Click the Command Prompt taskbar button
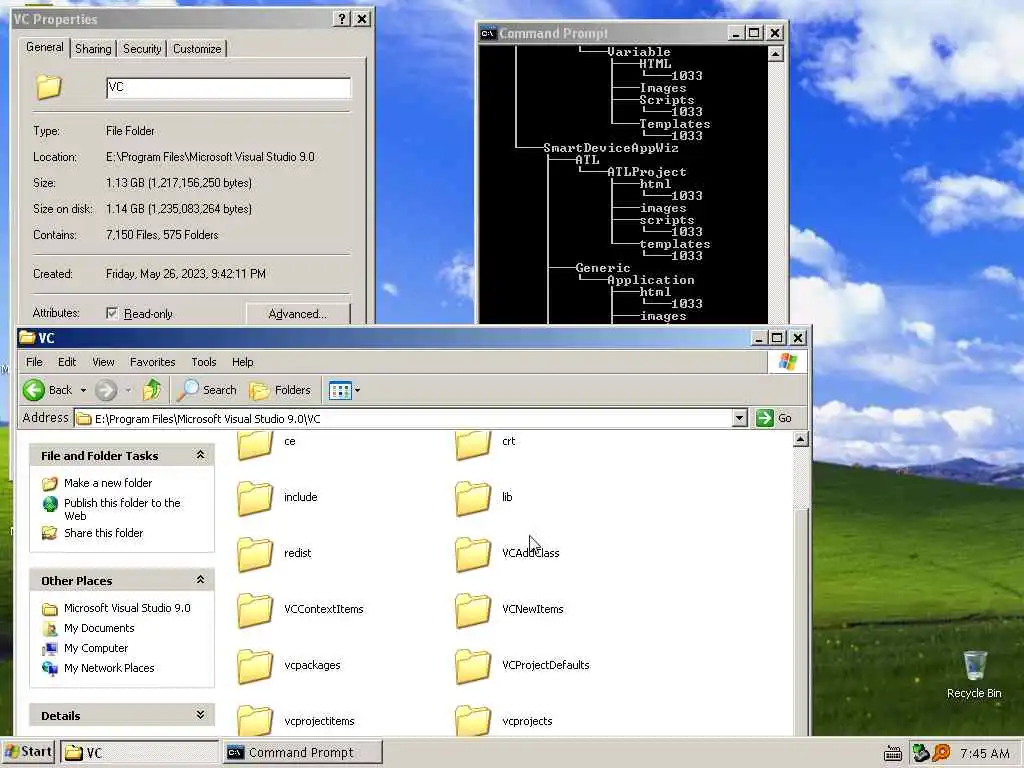The width and height of the screenshot is (1024, 768). tap(302, 753)
